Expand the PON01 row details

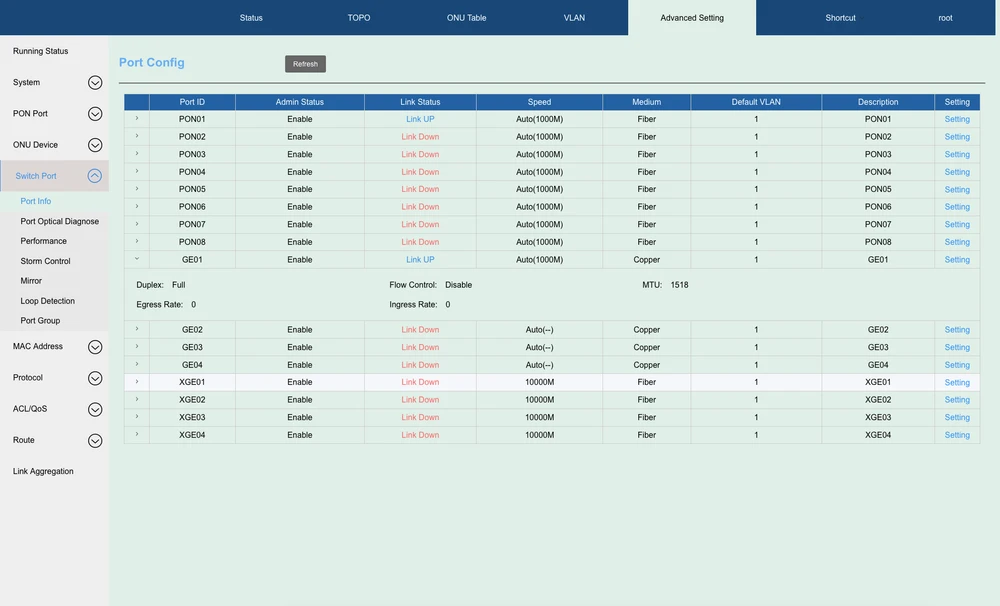click(137, 119)
